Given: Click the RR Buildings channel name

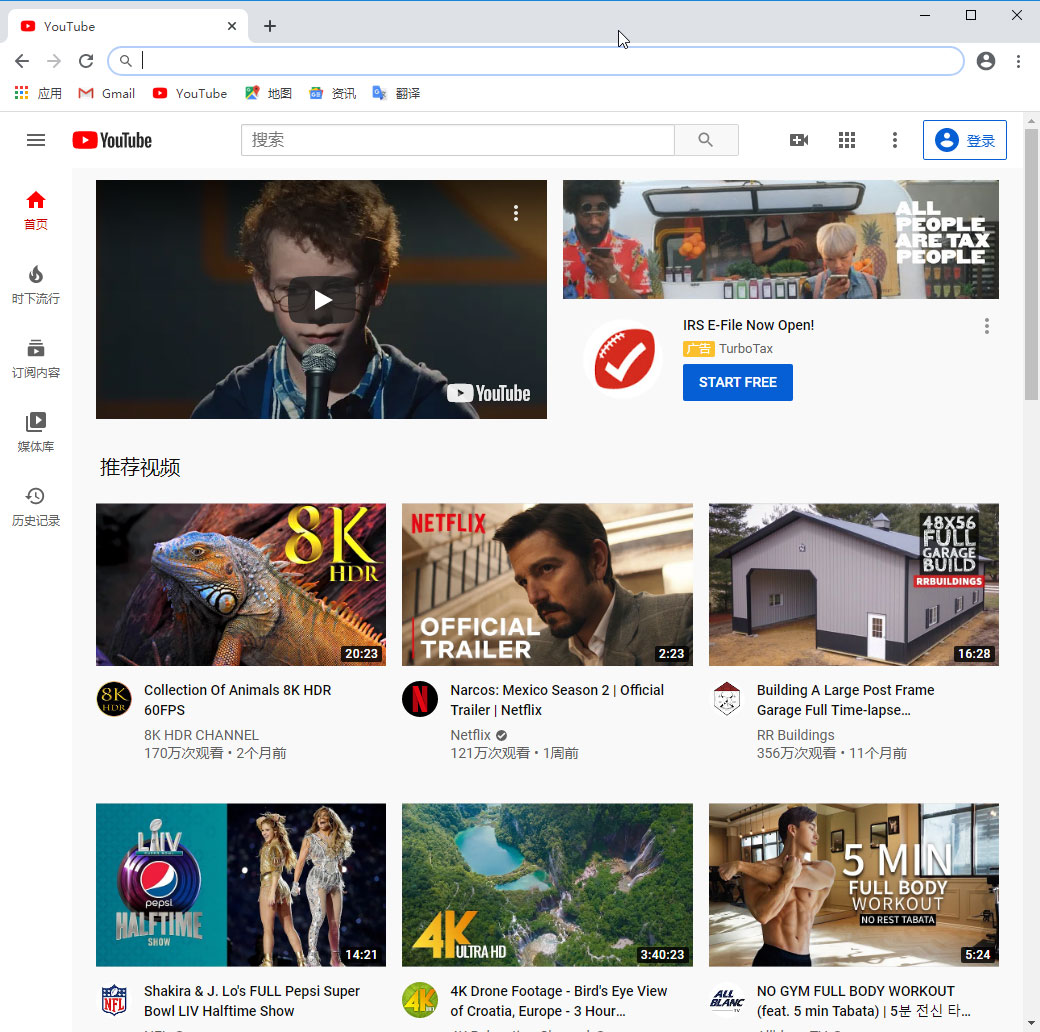Looking at the screenshot, I should click(x=795, y=735).
